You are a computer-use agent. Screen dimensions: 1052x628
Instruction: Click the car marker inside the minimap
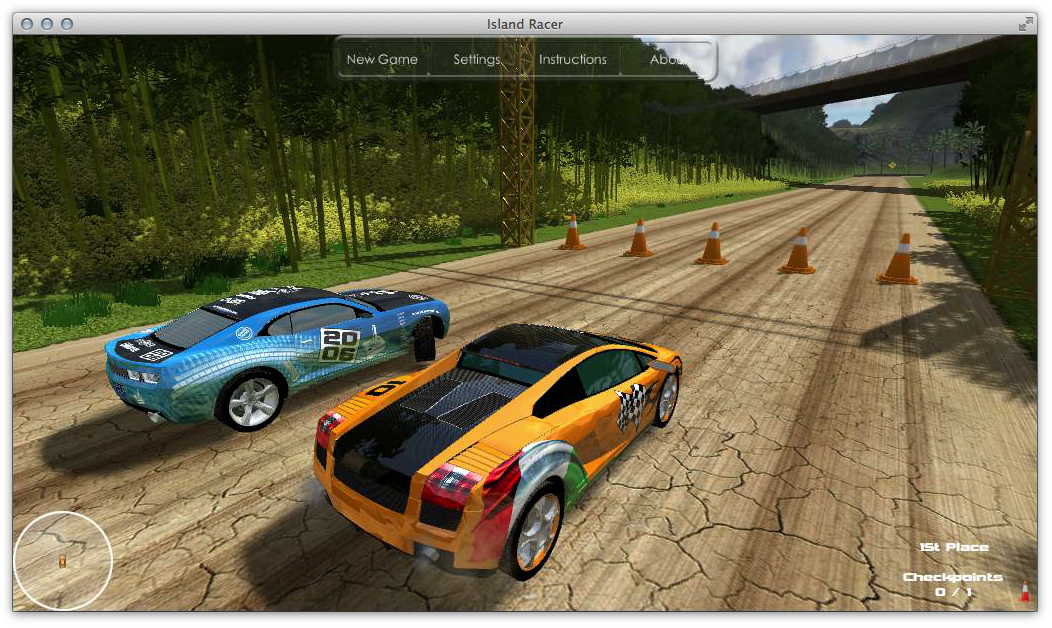(62, 561)
